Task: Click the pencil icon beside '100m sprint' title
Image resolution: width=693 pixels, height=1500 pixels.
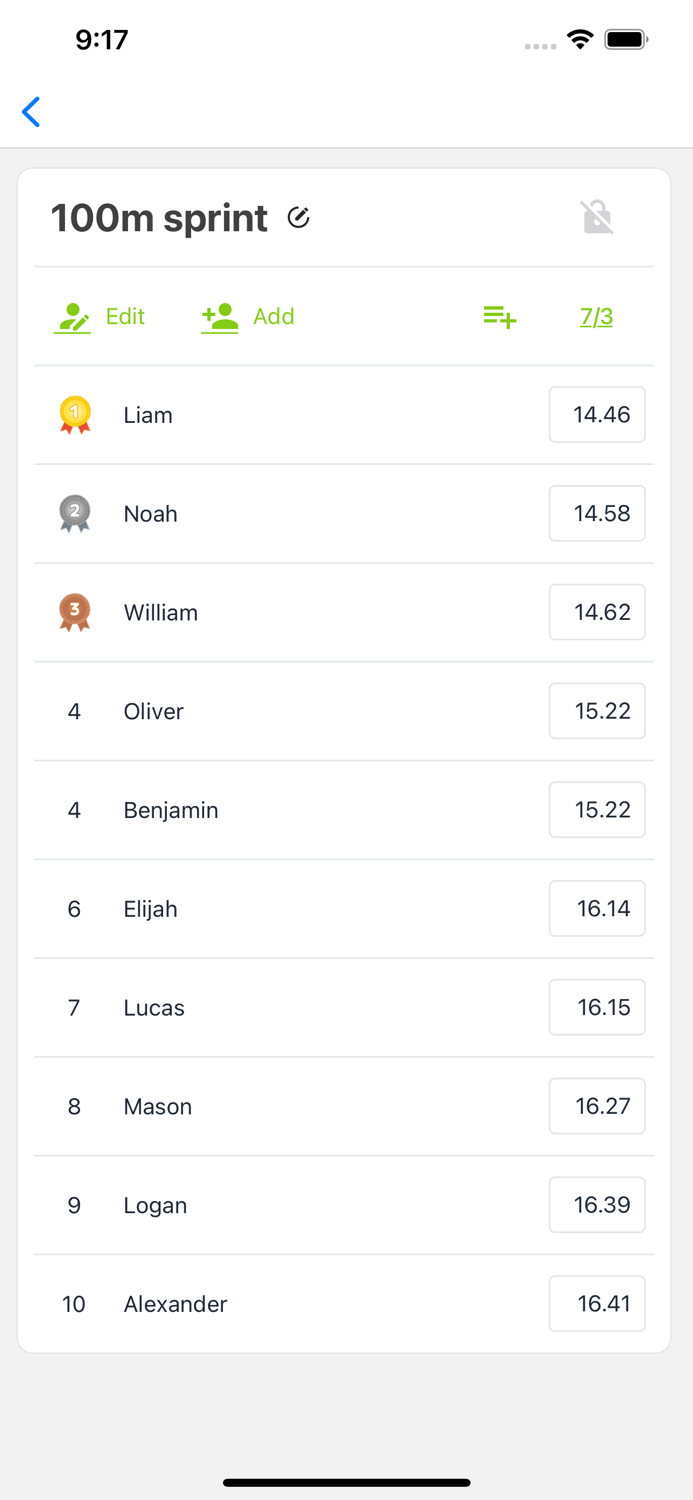Action: coord(298,218)
